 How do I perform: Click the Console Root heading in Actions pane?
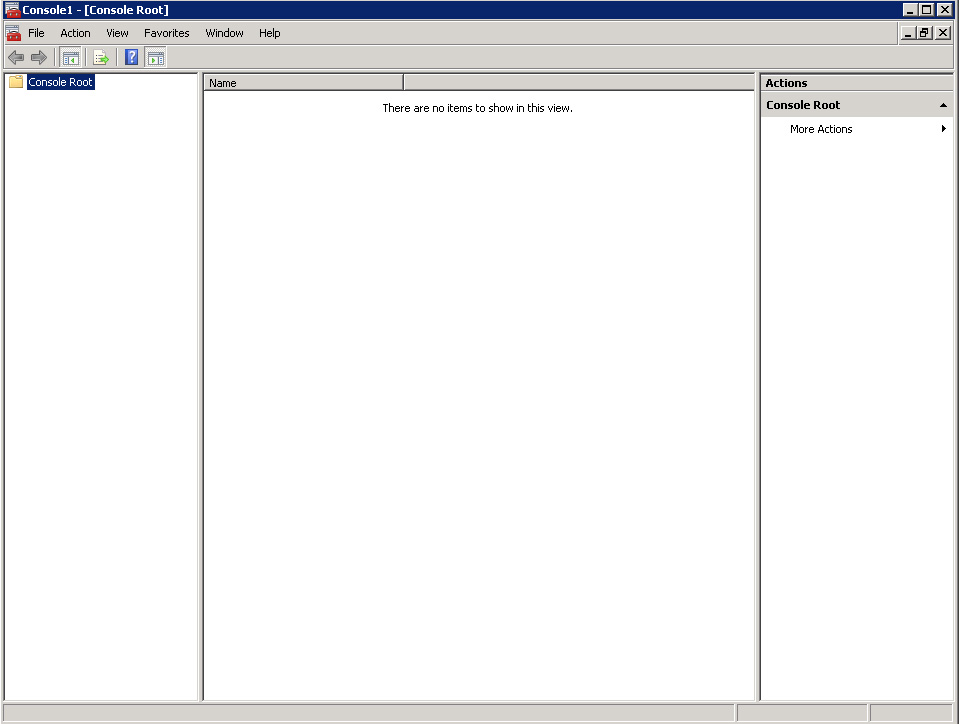[x=803, y=105]
